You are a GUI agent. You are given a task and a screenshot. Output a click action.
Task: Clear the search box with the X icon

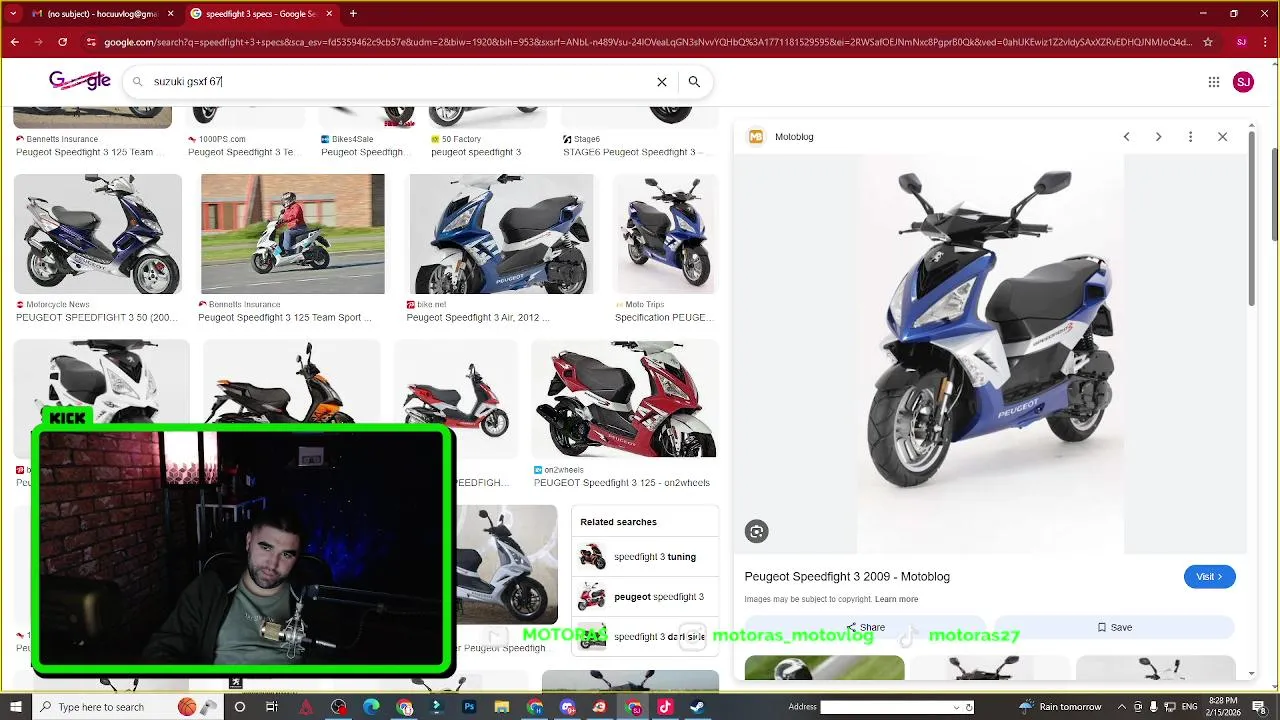(661, 82)
